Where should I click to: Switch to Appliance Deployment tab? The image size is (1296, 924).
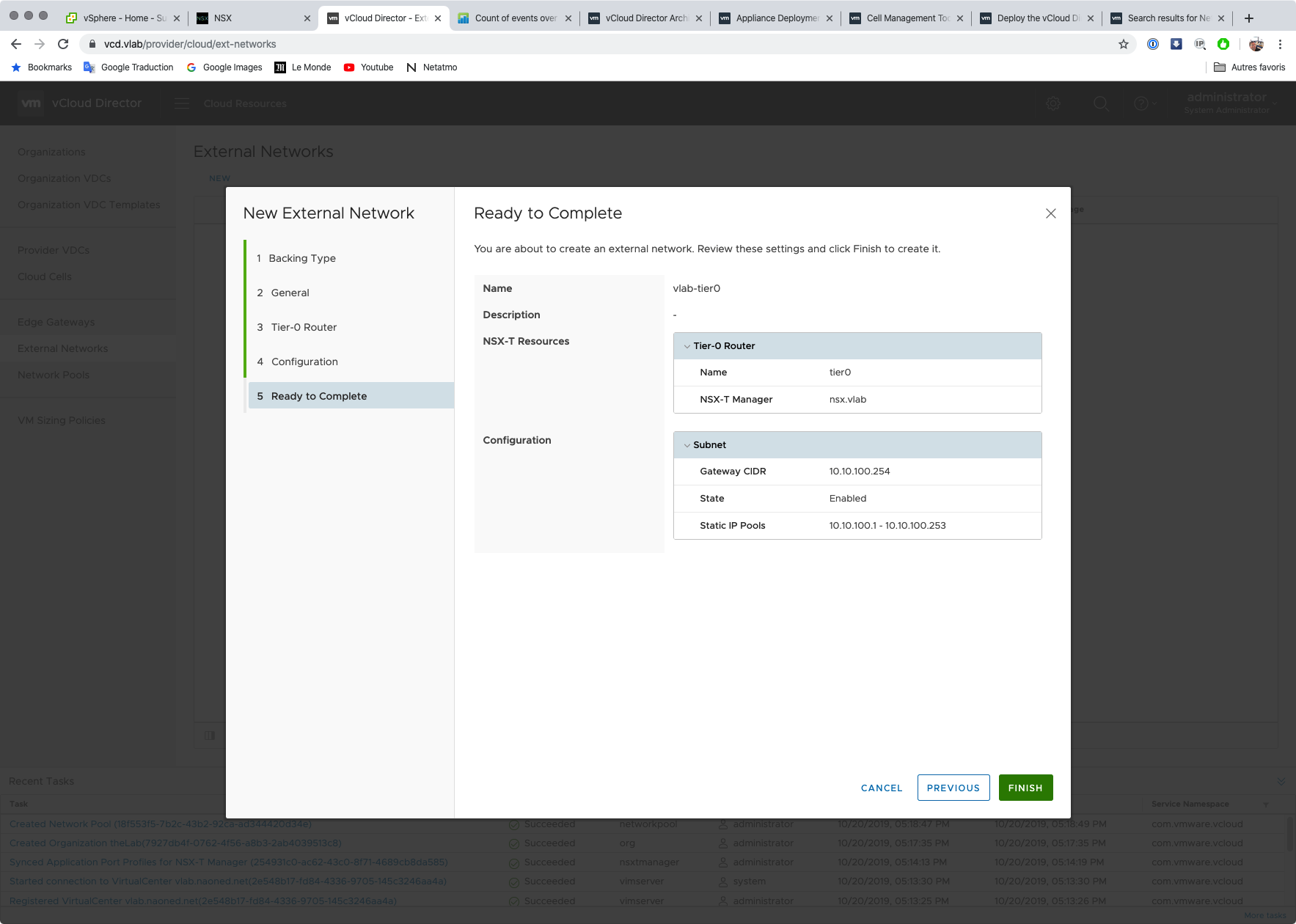point(775,18)
